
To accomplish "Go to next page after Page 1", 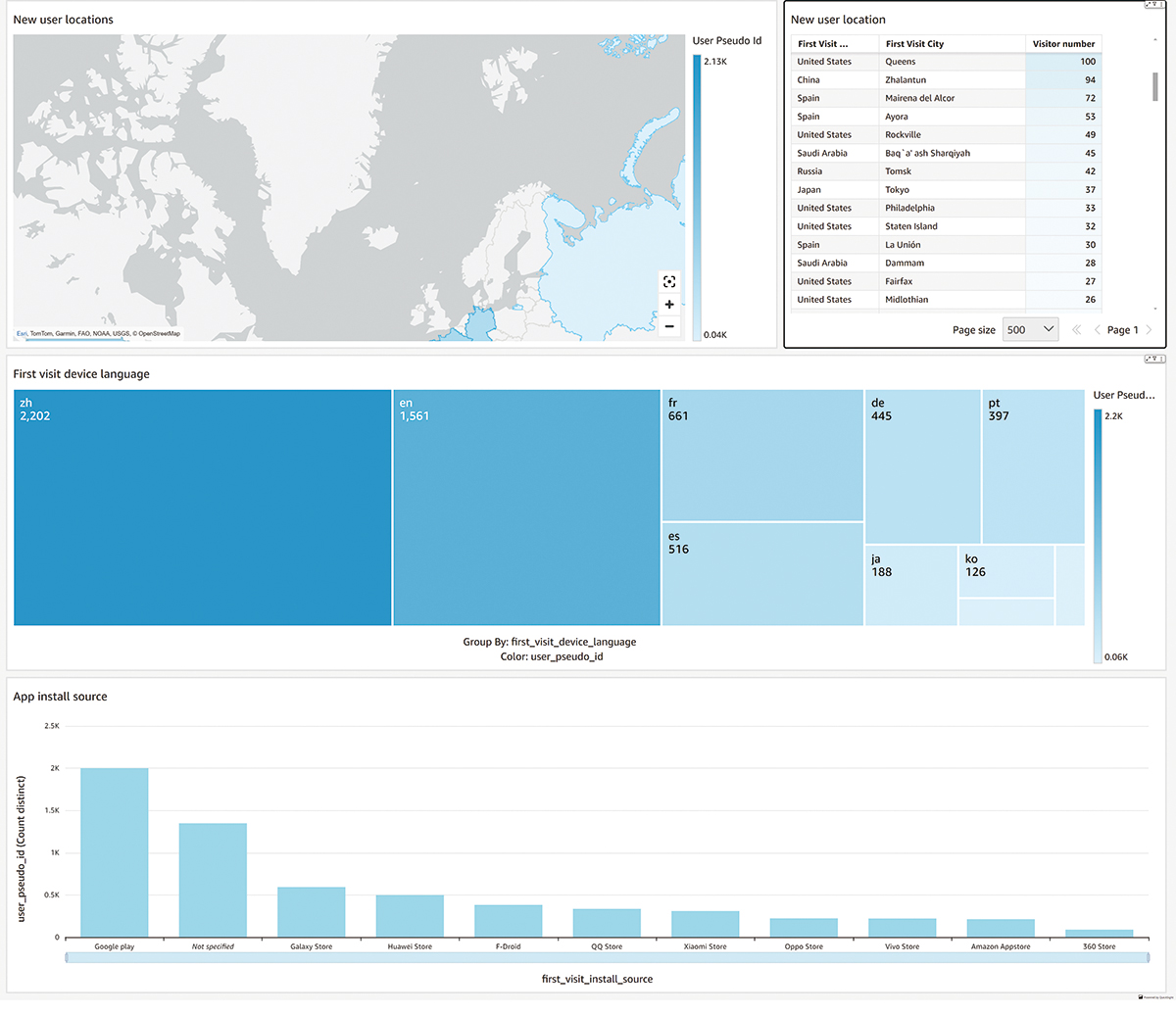I will click(1150, 330).
